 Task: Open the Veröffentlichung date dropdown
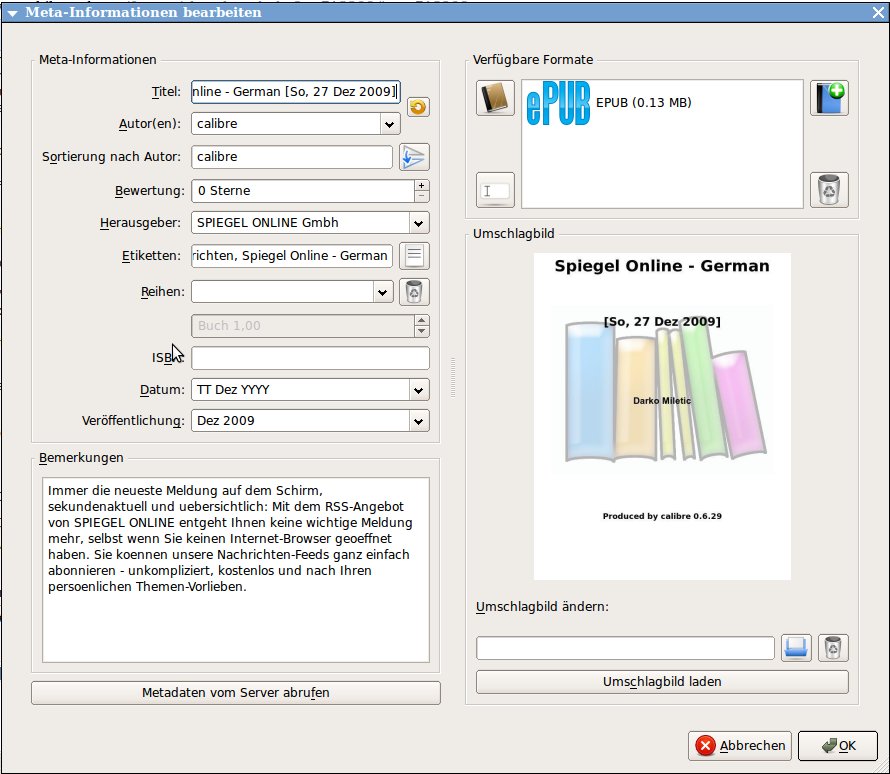[419, 421]
